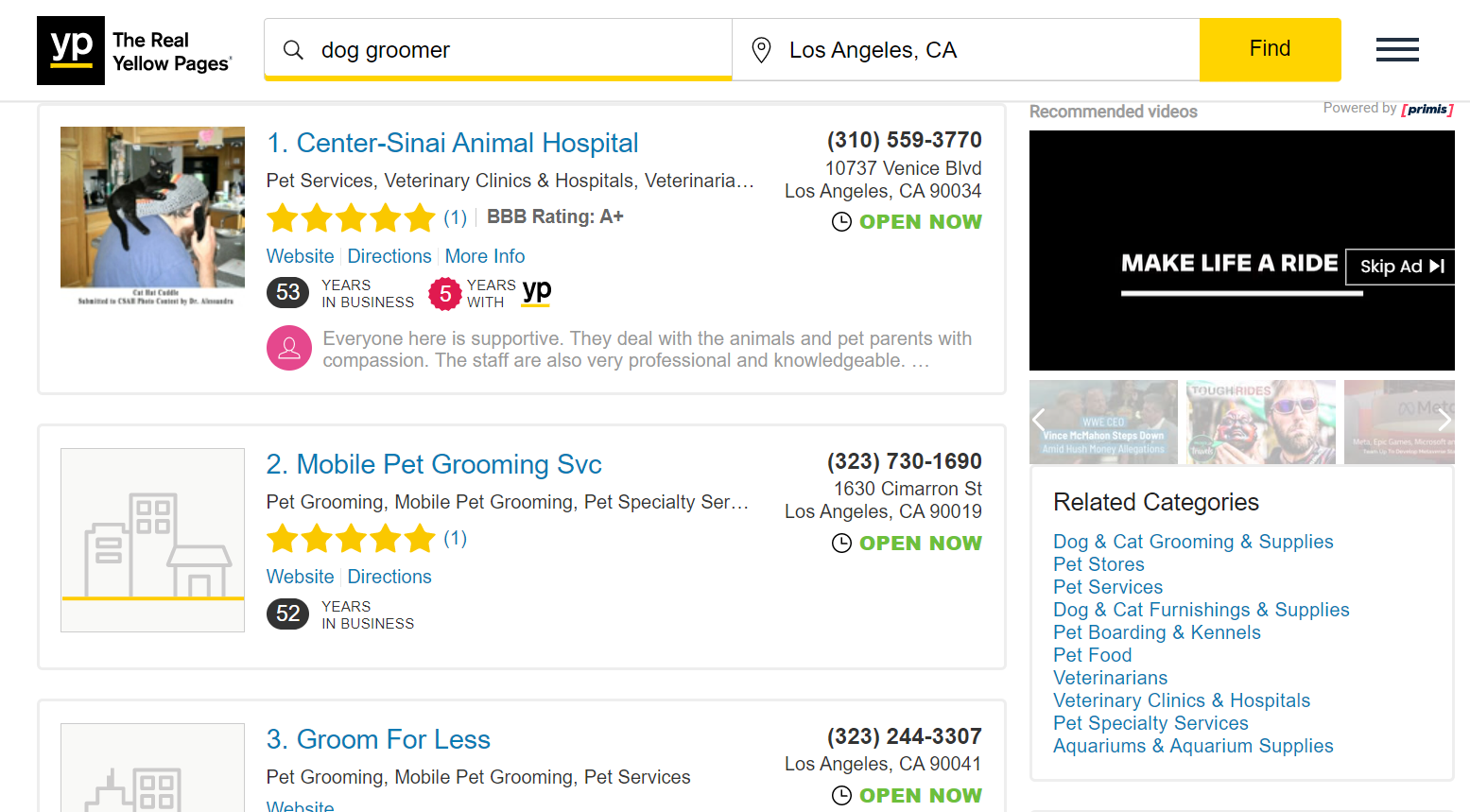Click the location pin icon
Viewport: 1470px width, 812px height.
[761, 50]
